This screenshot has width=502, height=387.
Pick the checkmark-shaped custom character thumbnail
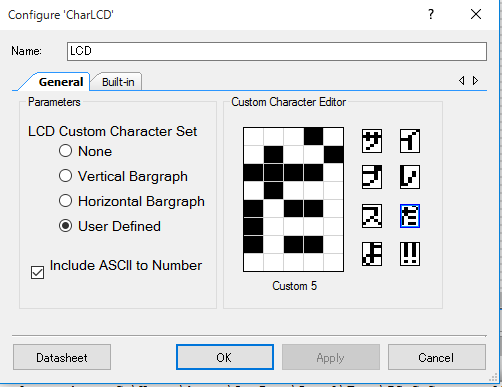[x=410, y=177]
